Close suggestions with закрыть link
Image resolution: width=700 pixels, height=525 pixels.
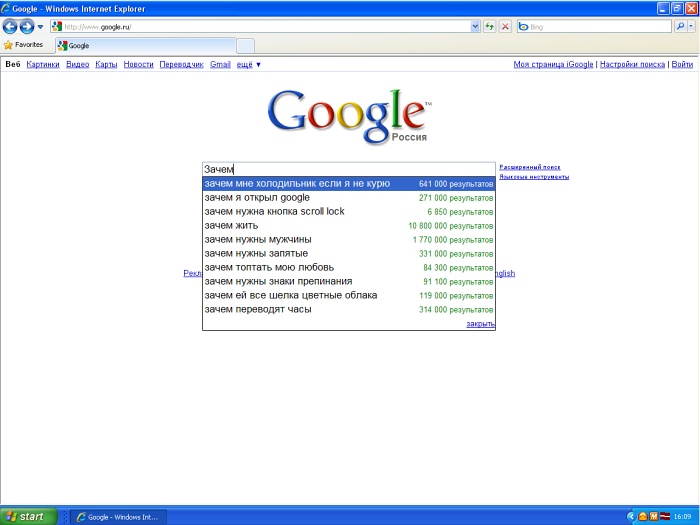click(x=480, y=324)
